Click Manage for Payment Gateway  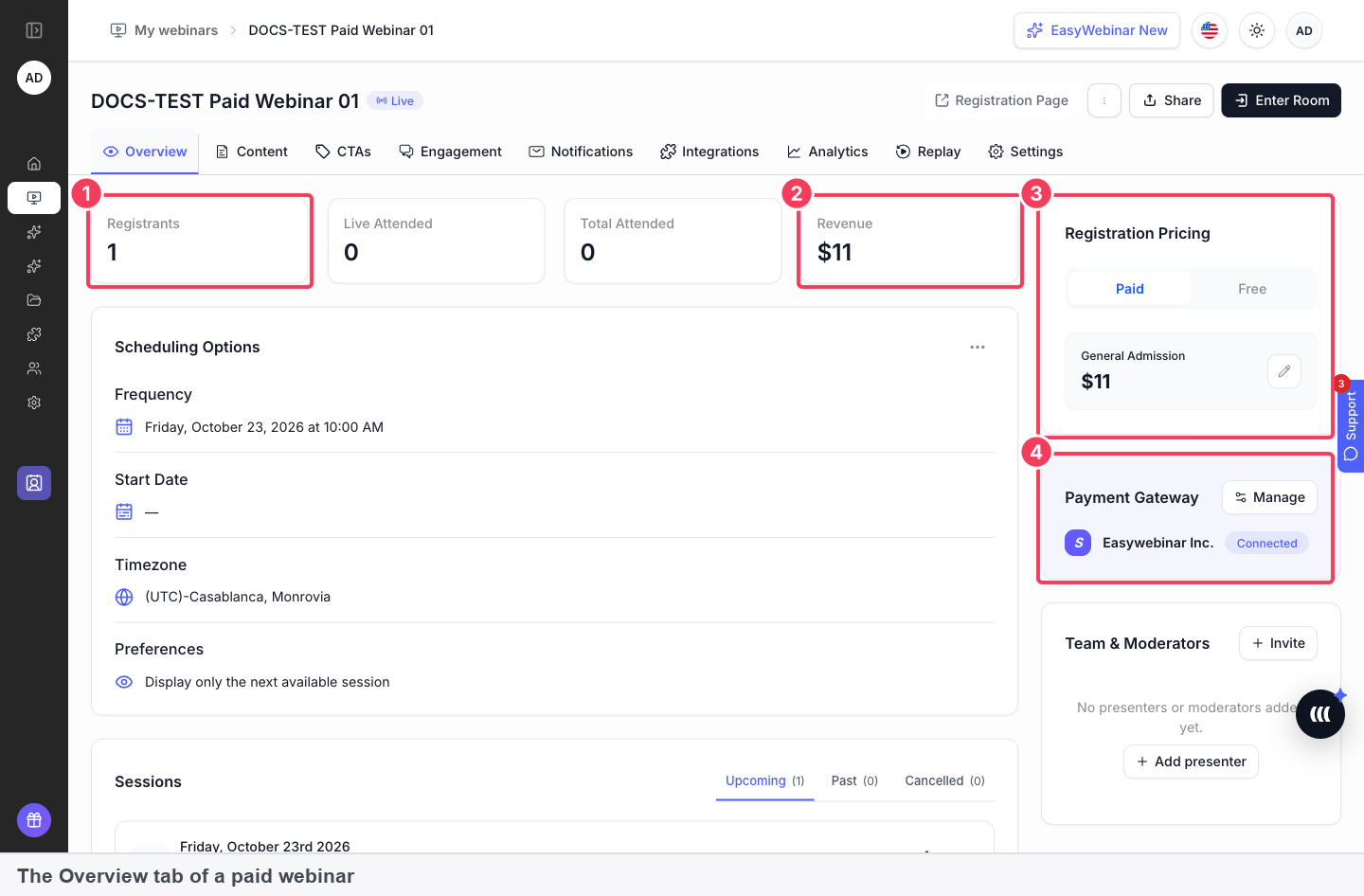pyautogui.click(x=1269, y=497)
